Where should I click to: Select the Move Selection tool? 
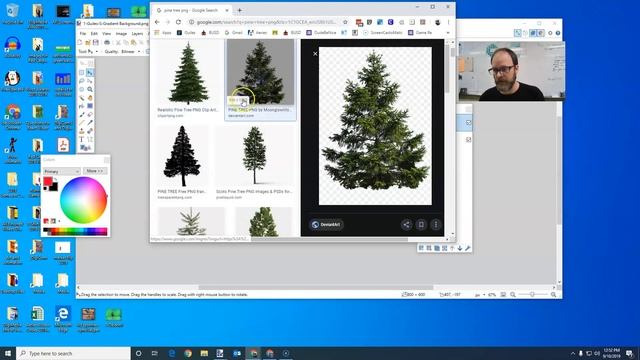[90, 81]
